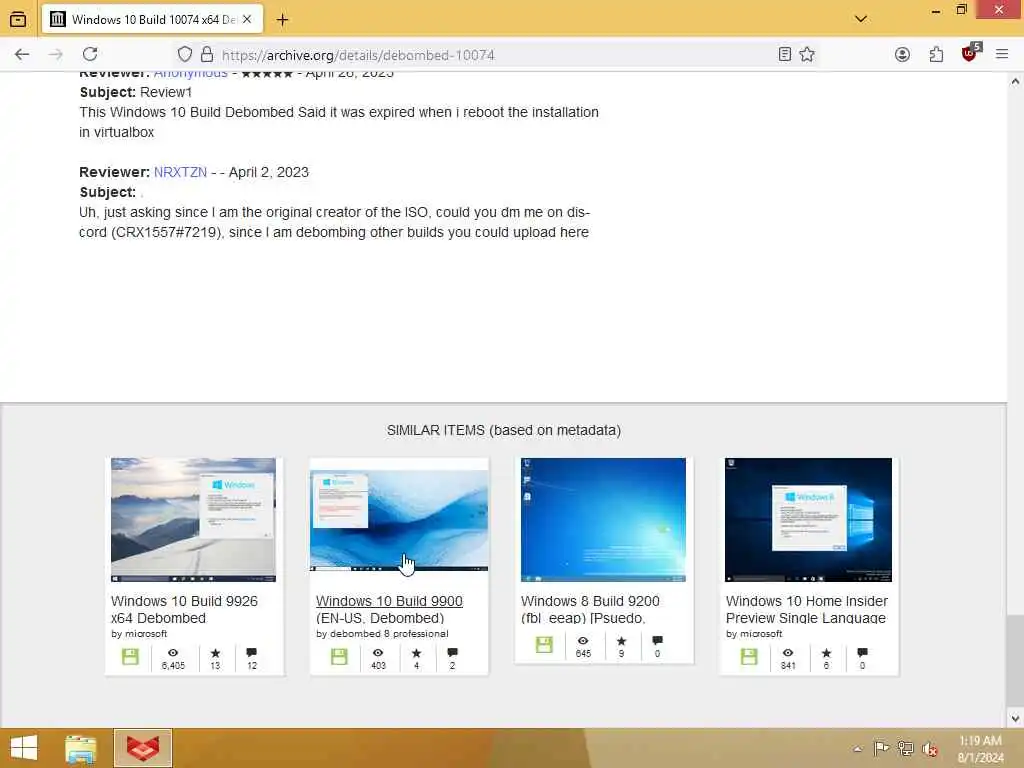Open the Anonymous reviewer link
The image size is (1024, 768).
point(191,74)
